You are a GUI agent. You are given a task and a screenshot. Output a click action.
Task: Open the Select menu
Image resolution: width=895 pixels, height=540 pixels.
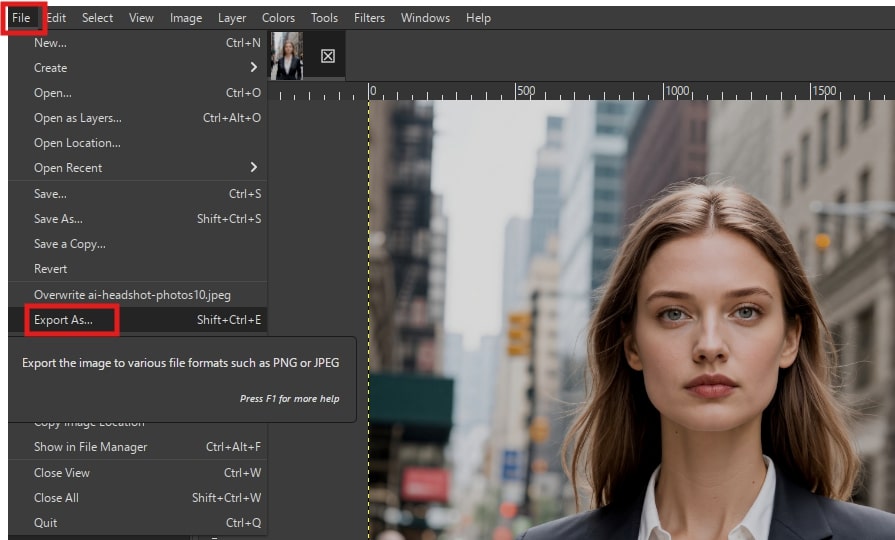pyautogui.click(x=97, y=18)
